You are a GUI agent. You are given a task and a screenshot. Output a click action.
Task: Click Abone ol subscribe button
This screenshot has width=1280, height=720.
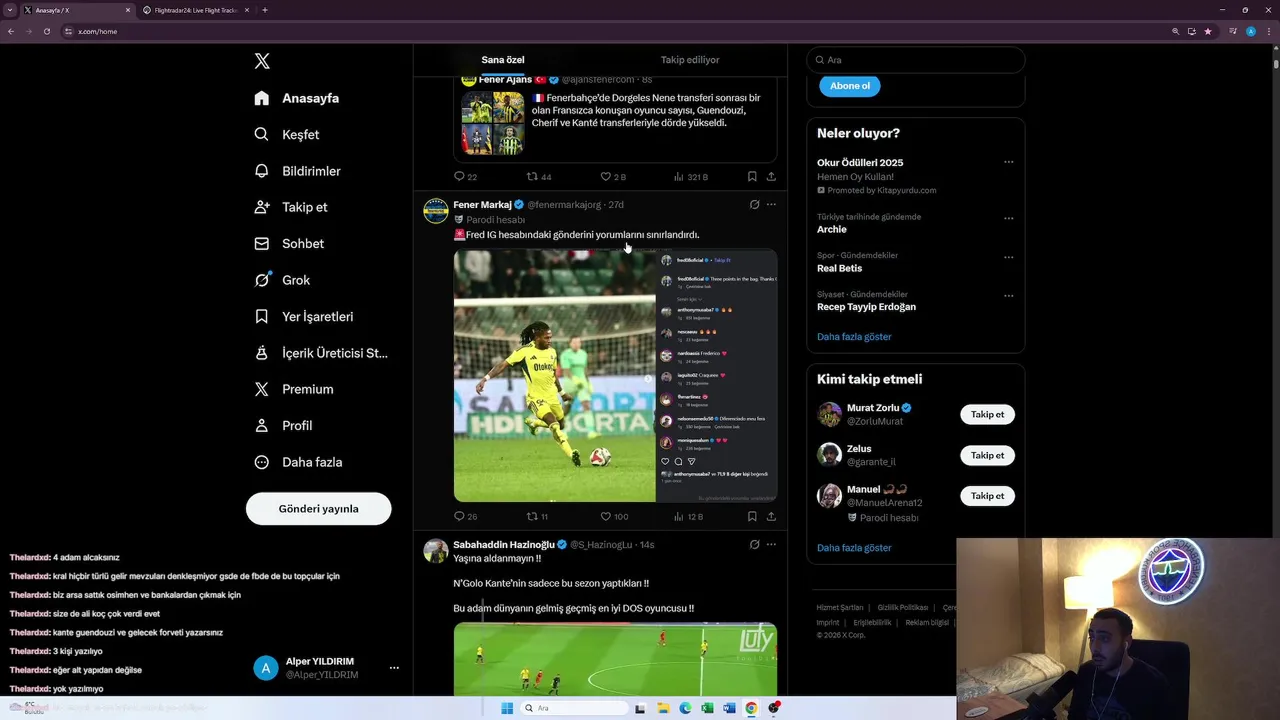(x=850, y=86)
